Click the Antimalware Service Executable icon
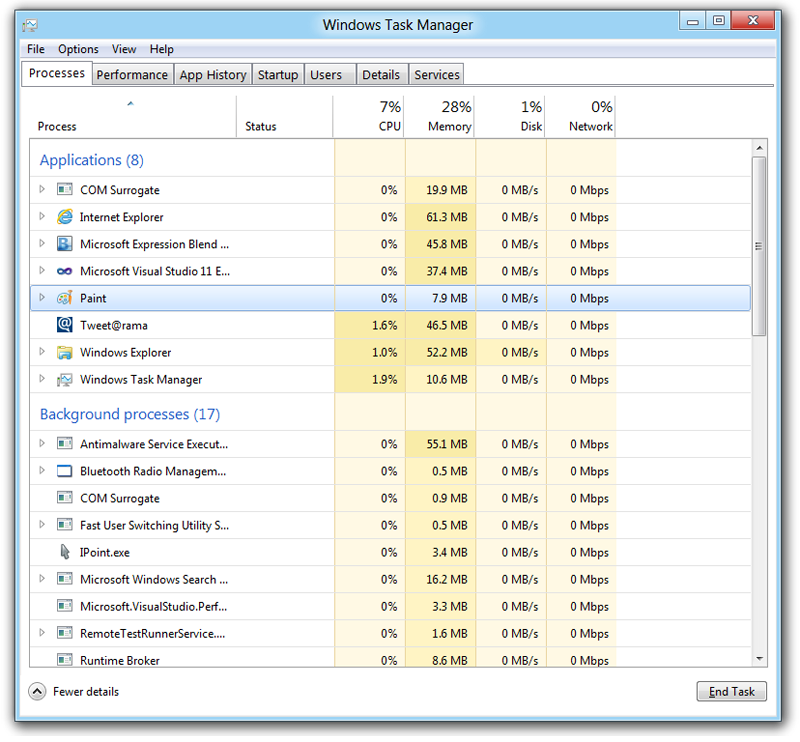800x742 pixels. pos(63,444)
